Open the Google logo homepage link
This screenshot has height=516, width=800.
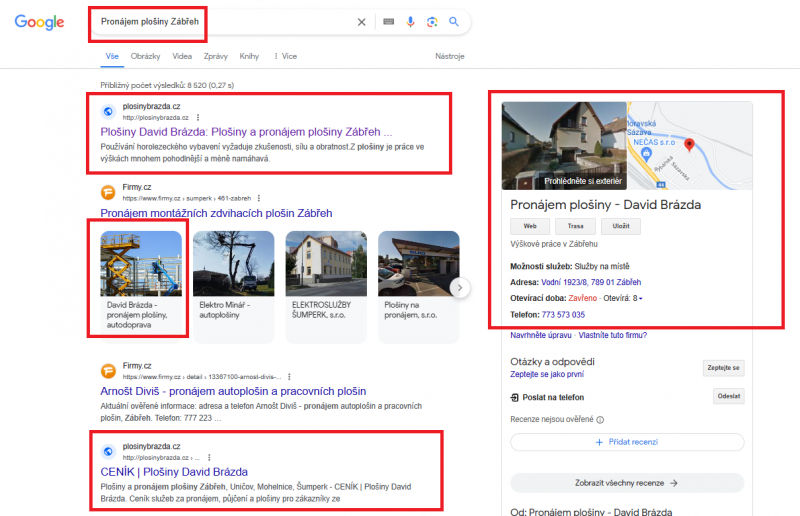tap(39, 22)
